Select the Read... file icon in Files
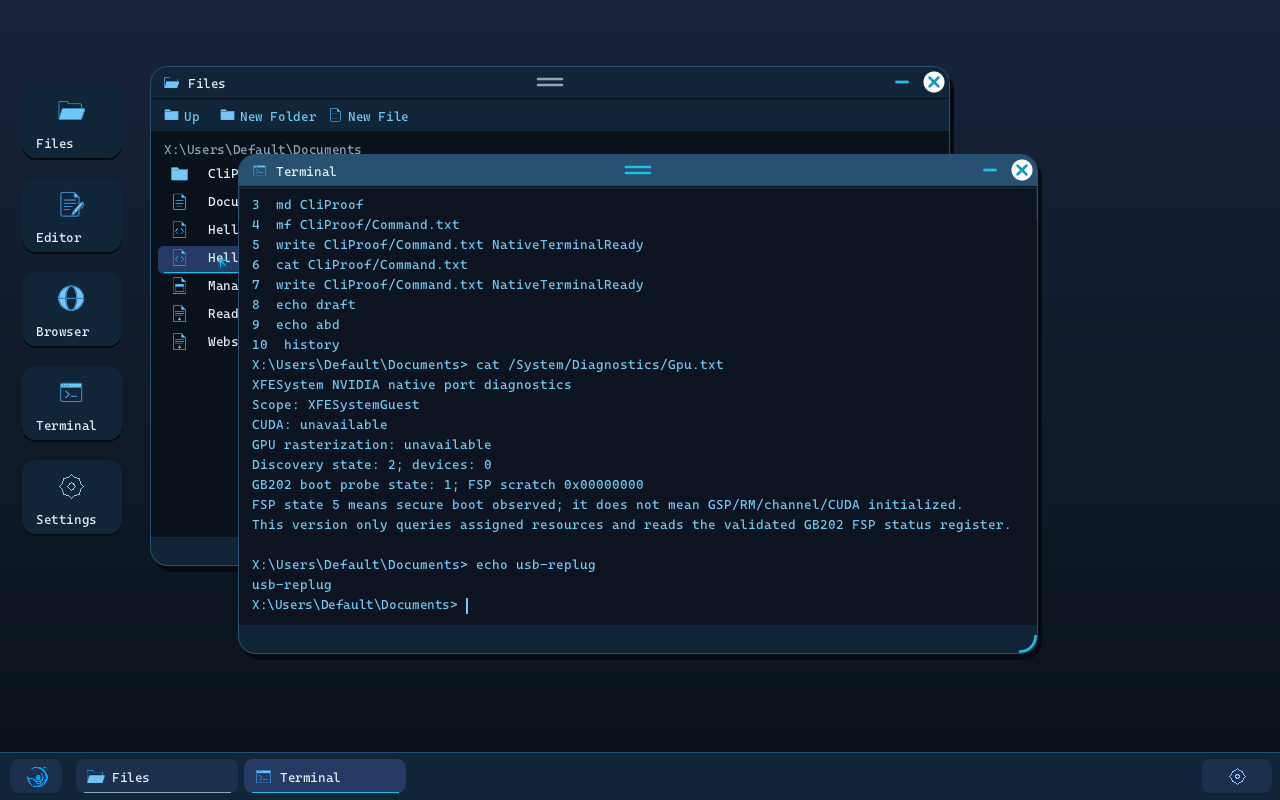The height and width of the screenshot is (800, 1280). coord(180,313)
